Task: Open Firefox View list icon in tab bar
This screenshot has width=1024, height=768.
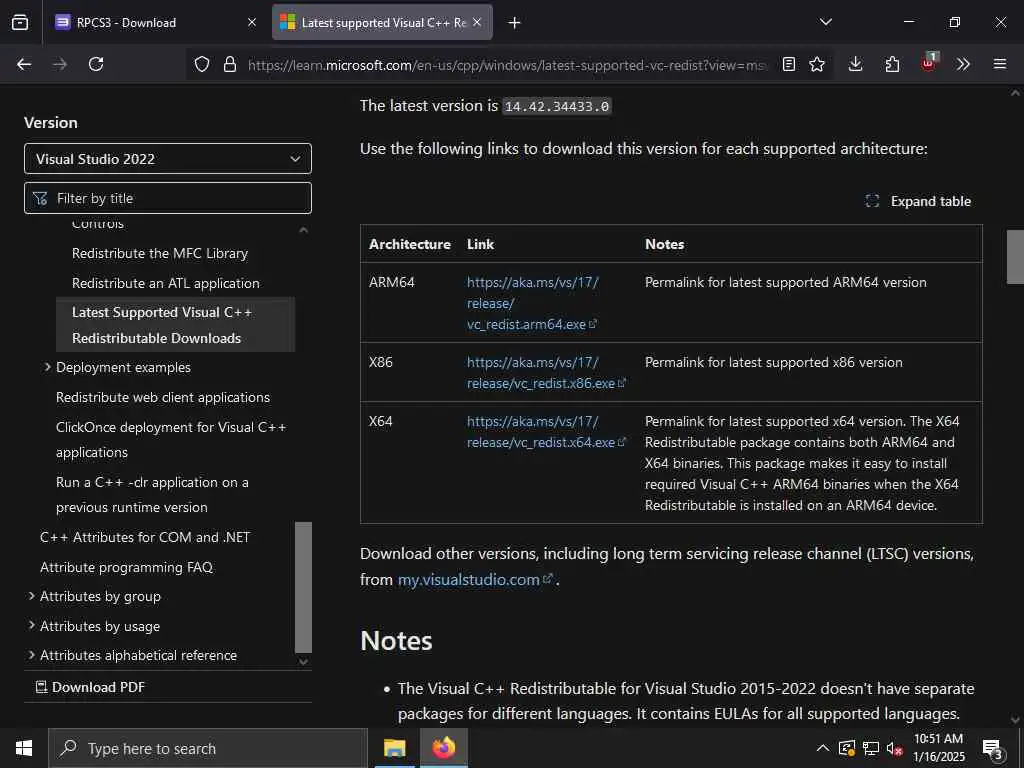Action: [x=20, y=23]
